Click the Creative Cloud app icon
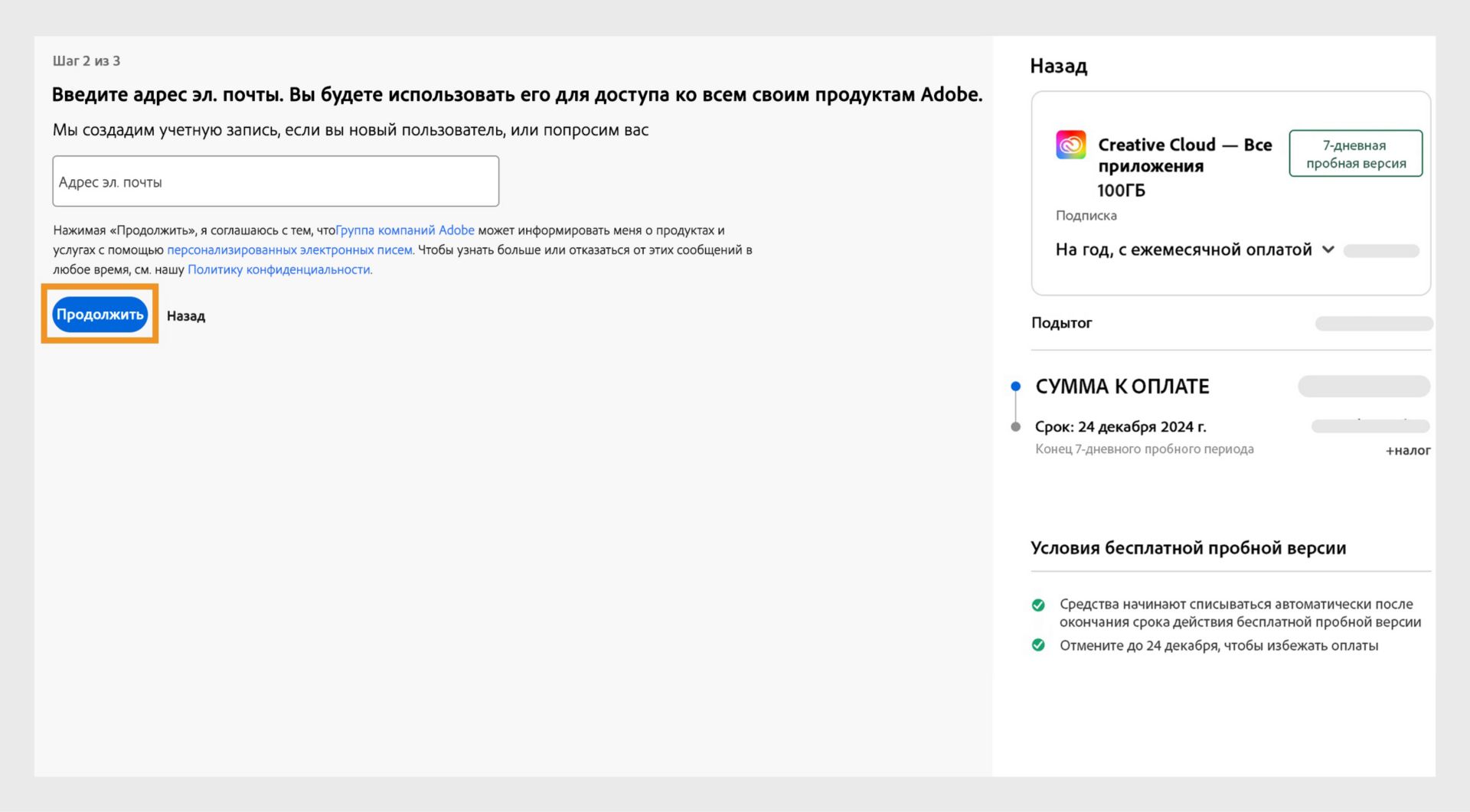Viewport: 1470px width, 812px height. (1070, 145)
